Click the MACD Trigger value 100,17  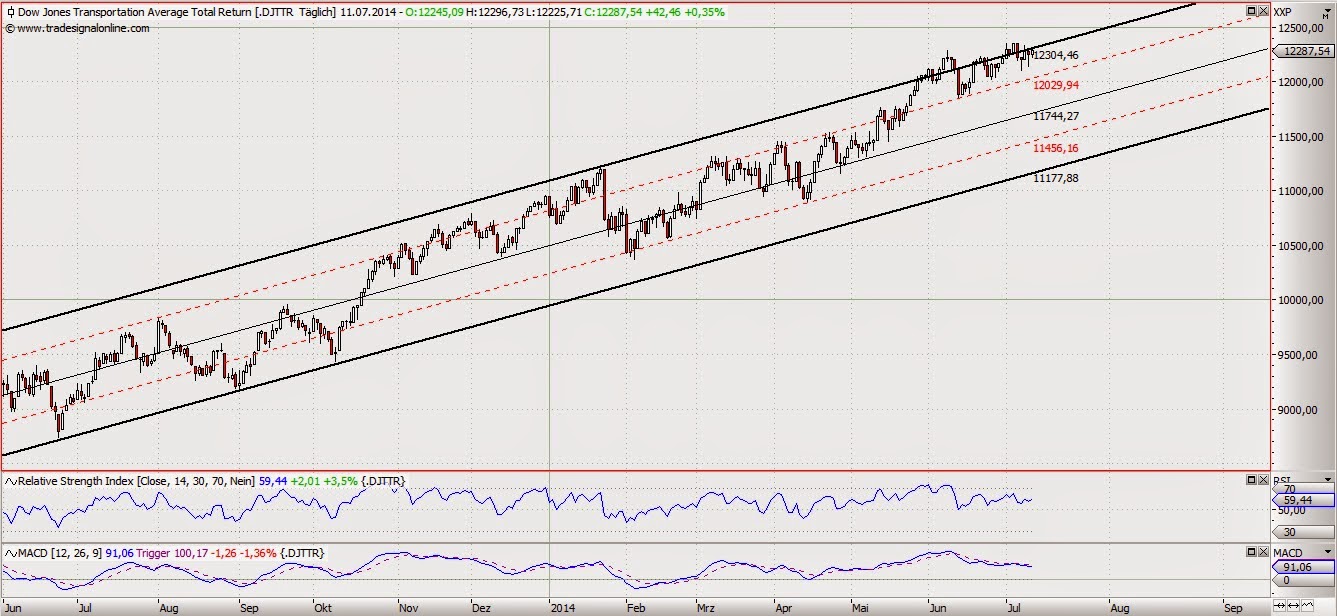click(189, 553)
